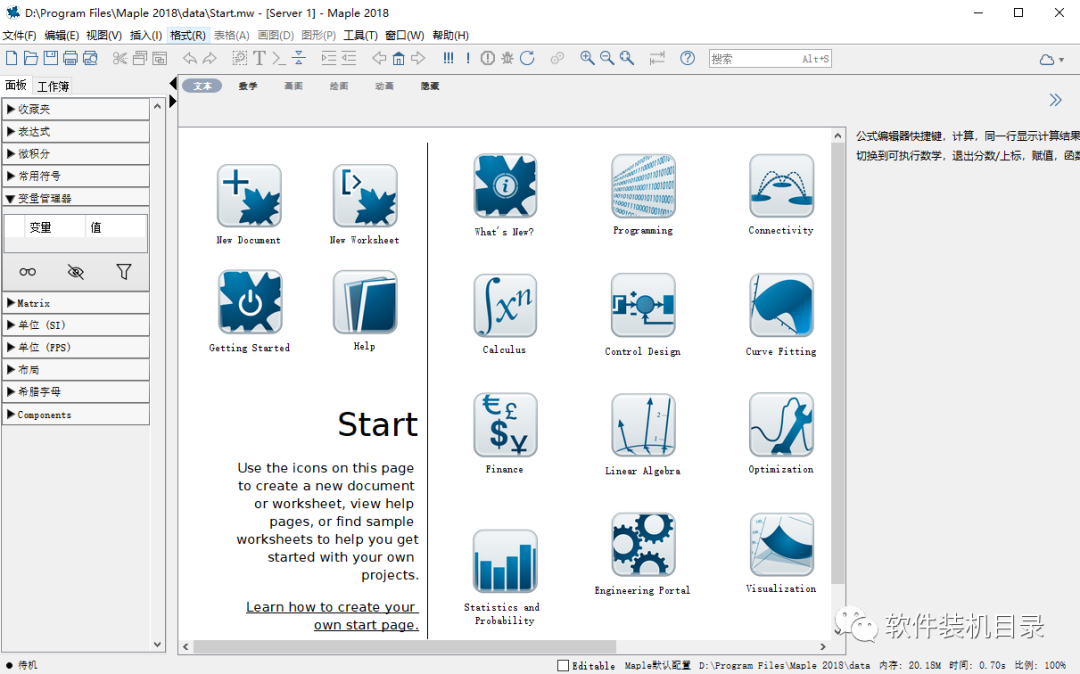This screenshot has width=1080, height=674.
Task: Go back with the left arrow icon
Action: tap(379, 59)
